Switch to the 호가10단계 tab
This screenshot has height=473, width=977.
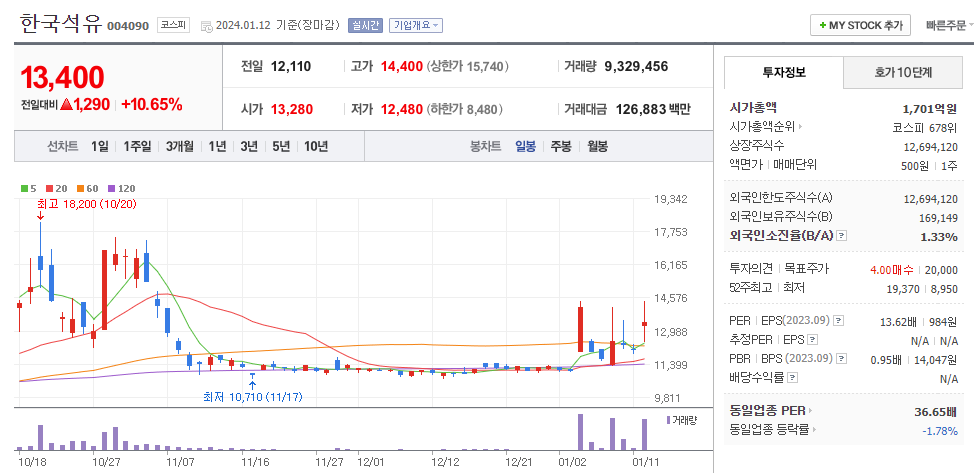[903, 72]
